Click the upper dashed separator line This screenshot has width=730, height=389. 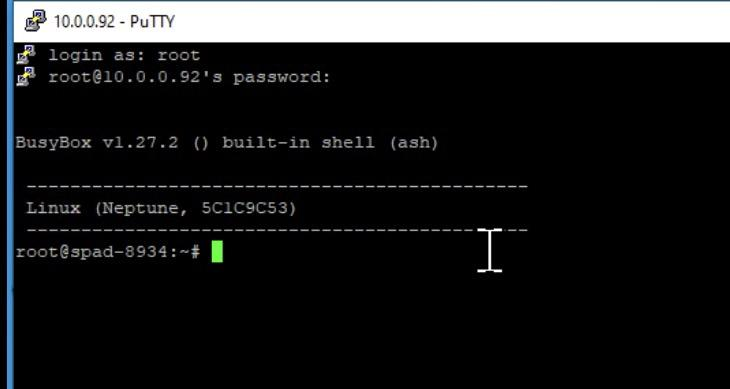pyautogui.click(x=277, y=187)
